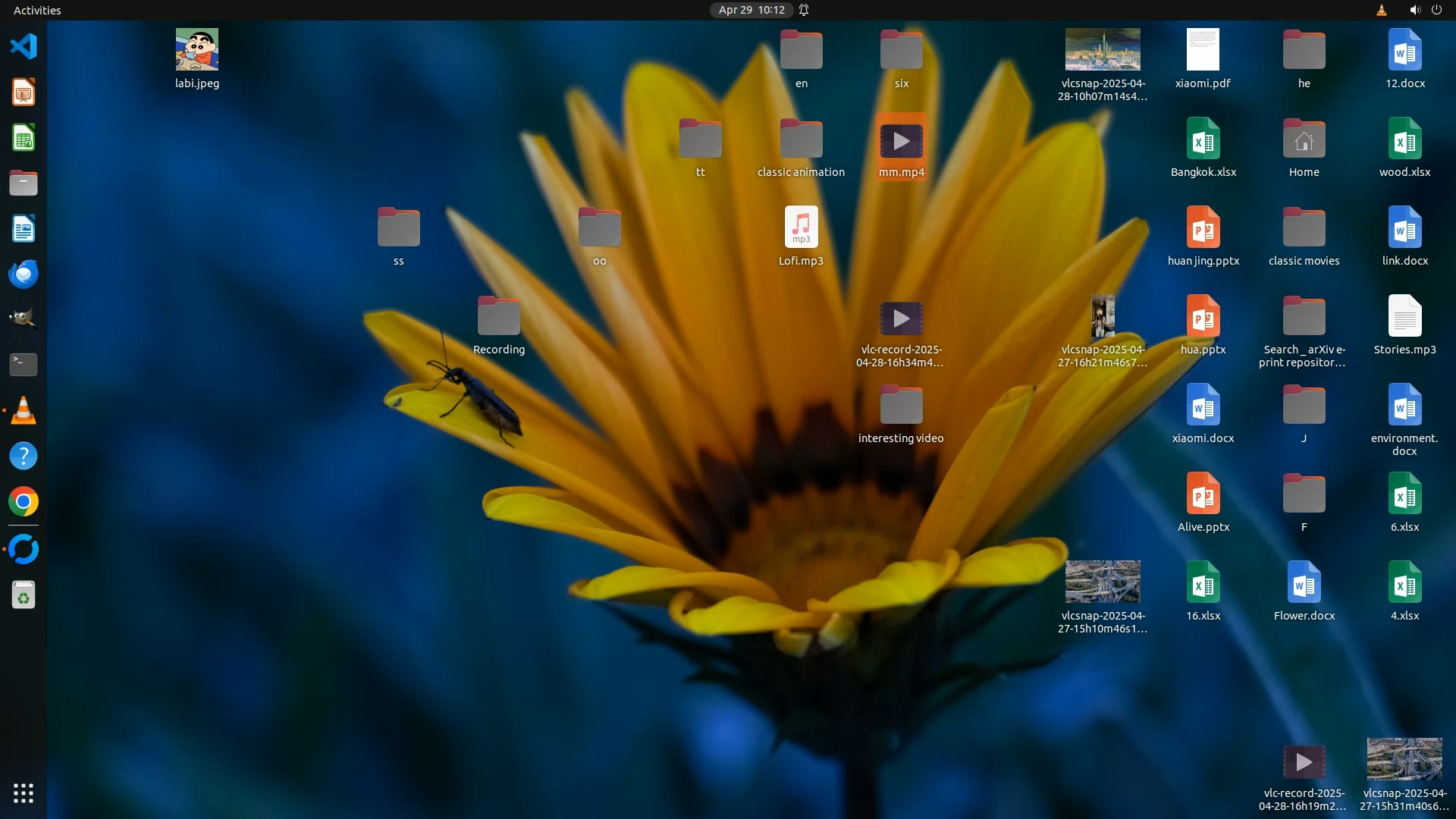This screenshot has height=819, width=1456.
Task: Open LibreOffice Calc from the dock
Action: point(24,139)
